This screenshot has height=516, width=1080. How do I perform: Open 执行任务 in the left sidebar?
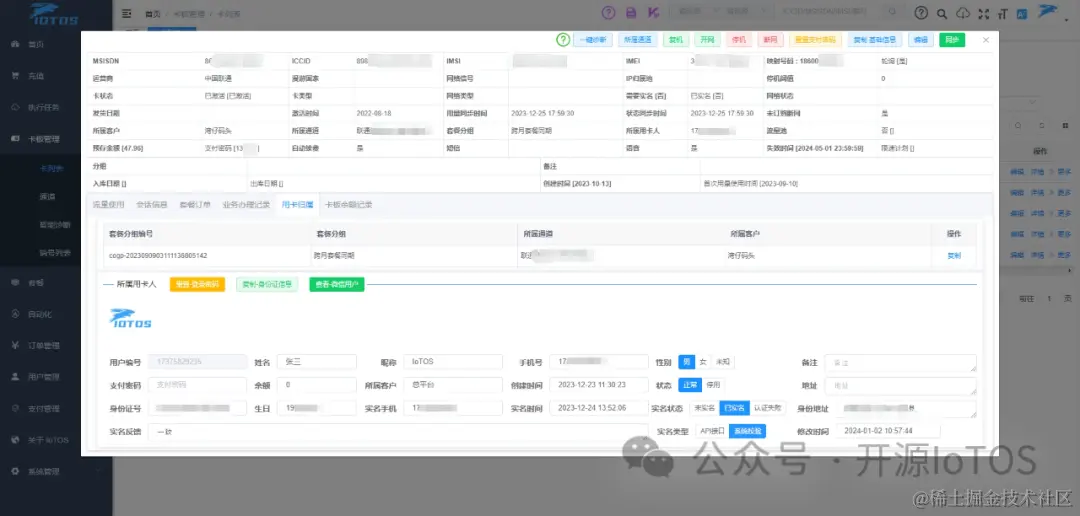click(x=43, y=107)
